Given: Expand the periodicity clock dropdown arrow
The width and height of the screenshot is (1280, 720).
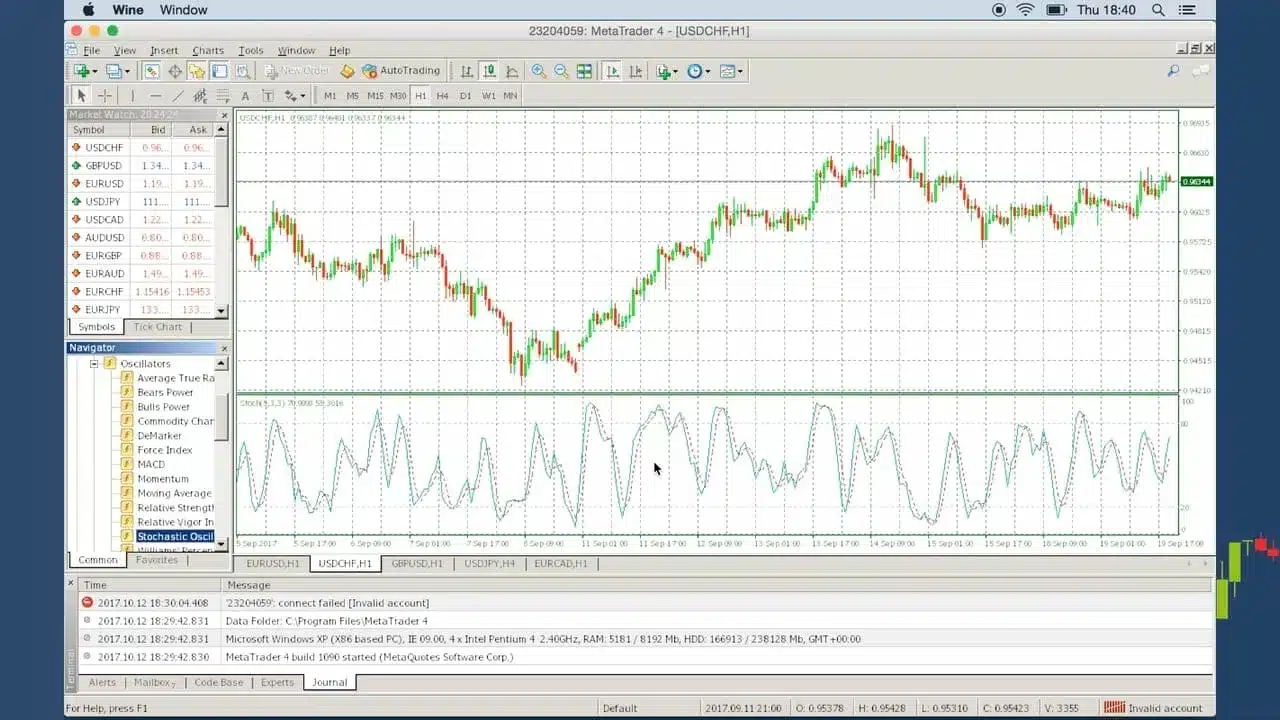Looking at the screenshot, I should click(708, 71).
